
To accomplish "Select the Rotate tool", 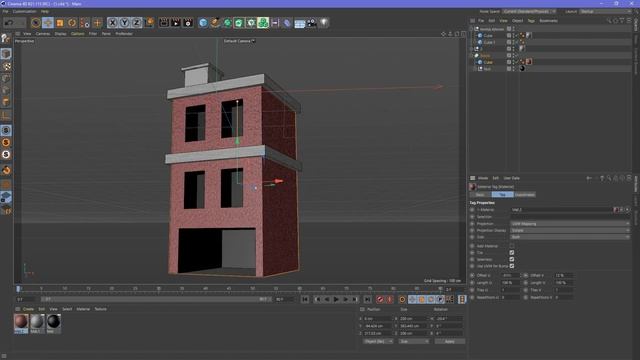I will [x=72, y=22].
